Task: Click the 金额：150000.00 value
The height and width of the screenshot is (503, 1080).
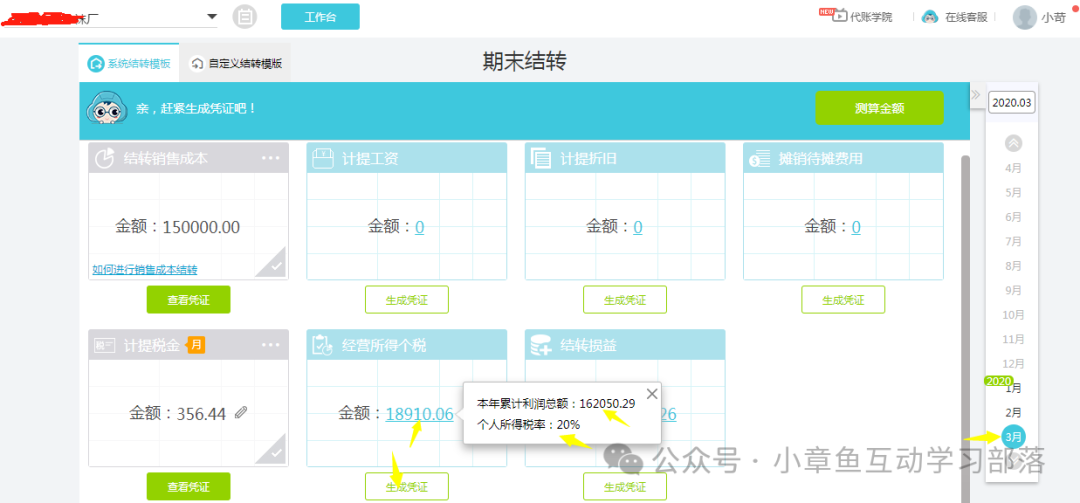Action: (178, 227)
